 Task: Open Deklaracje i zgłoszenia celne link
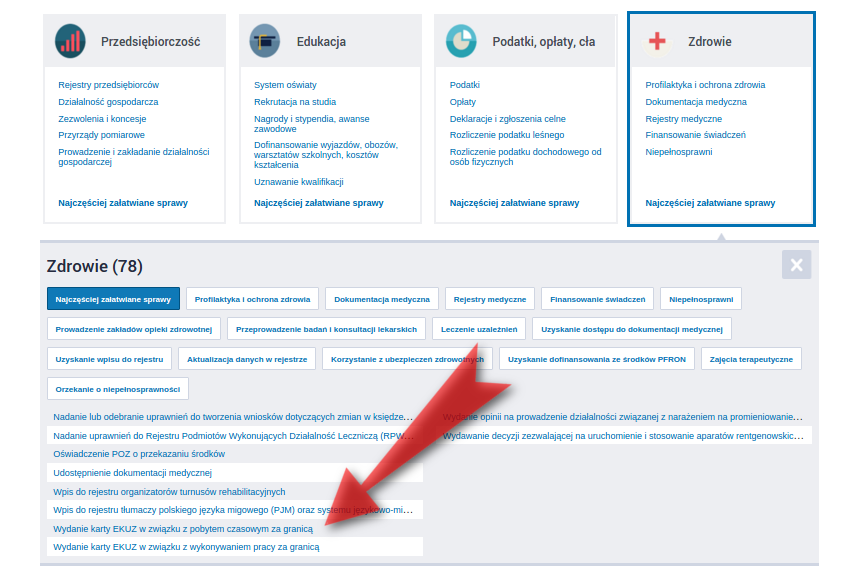507,118
